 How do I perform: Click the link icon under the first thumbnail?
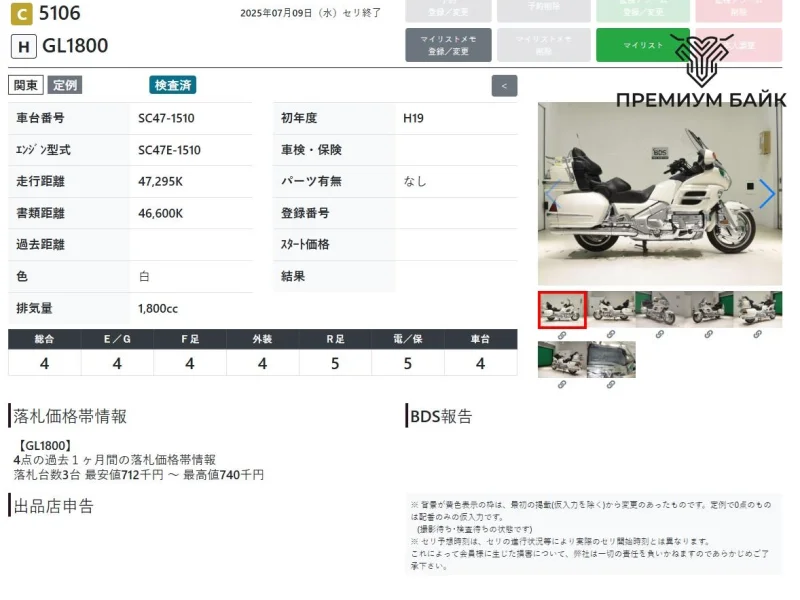pos(562,334)
